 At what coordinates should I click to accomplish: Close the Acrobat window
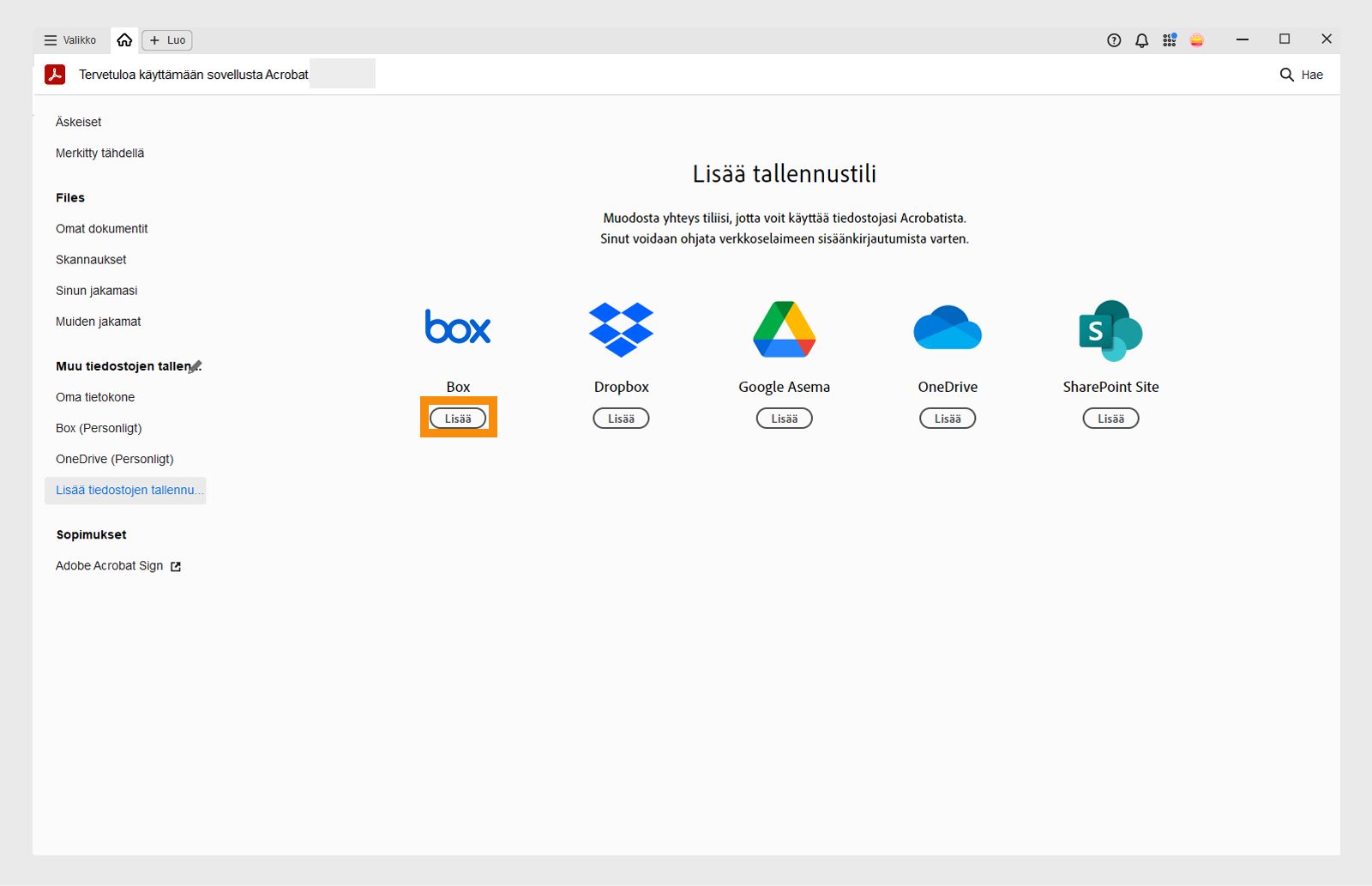point(1327,39)
